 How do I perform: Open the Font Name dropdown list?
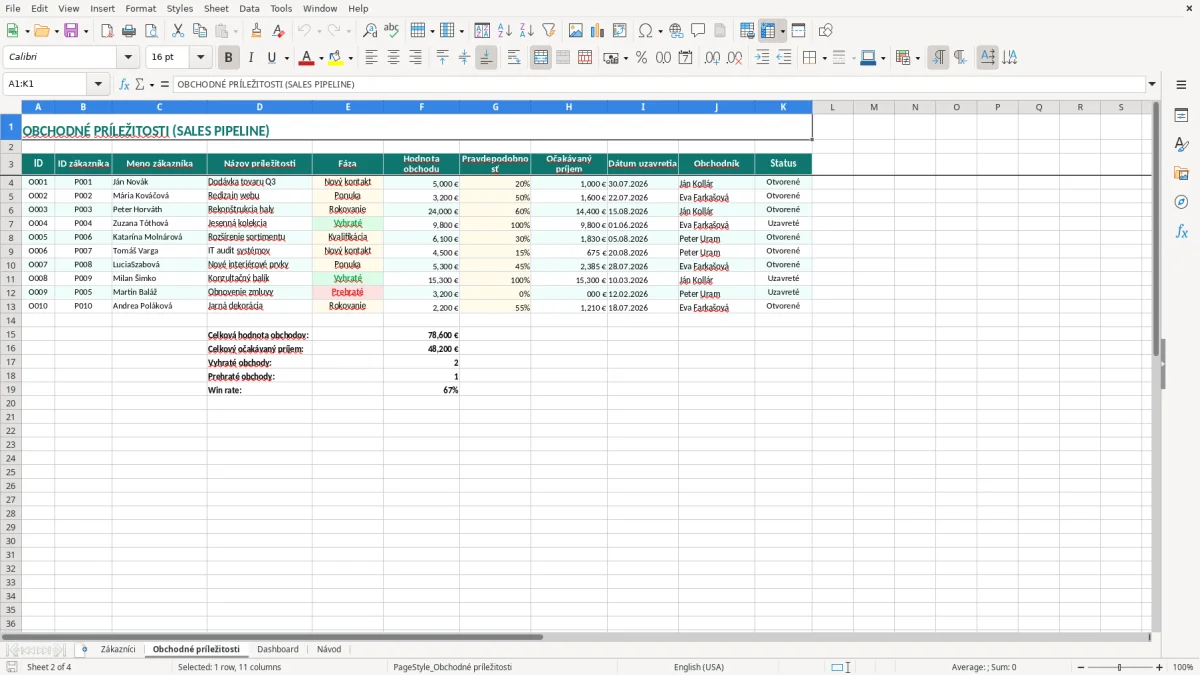point(127,58)
